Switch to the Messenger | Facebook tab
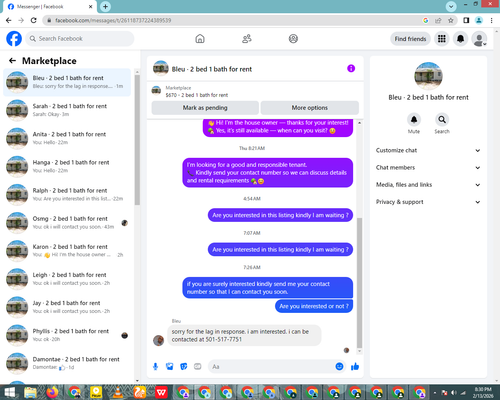The width and height of the screenshot is (500, 400). [50, 7]
